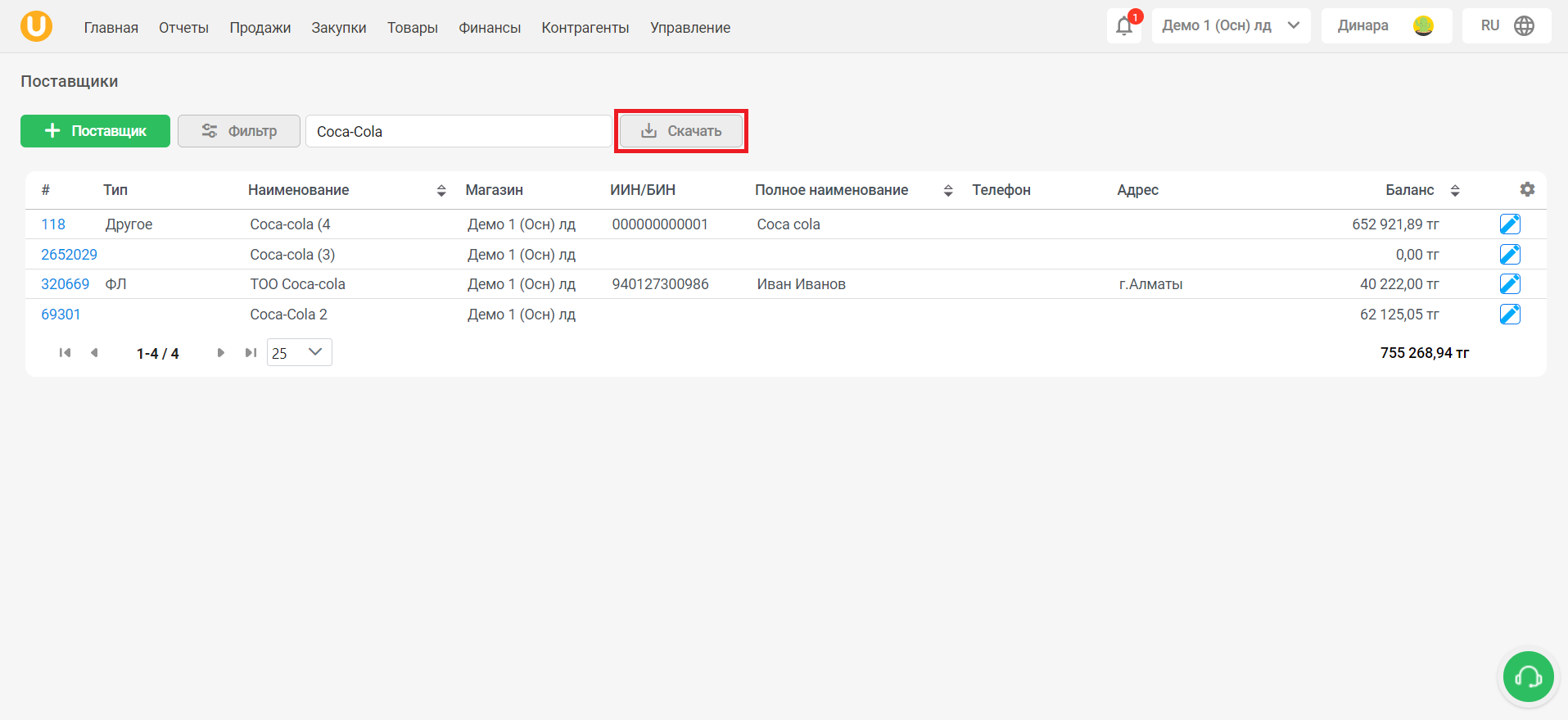Viewport: 1568px width, 720px height.
Task: Open the notifications bell
Action: (1124, 26)
